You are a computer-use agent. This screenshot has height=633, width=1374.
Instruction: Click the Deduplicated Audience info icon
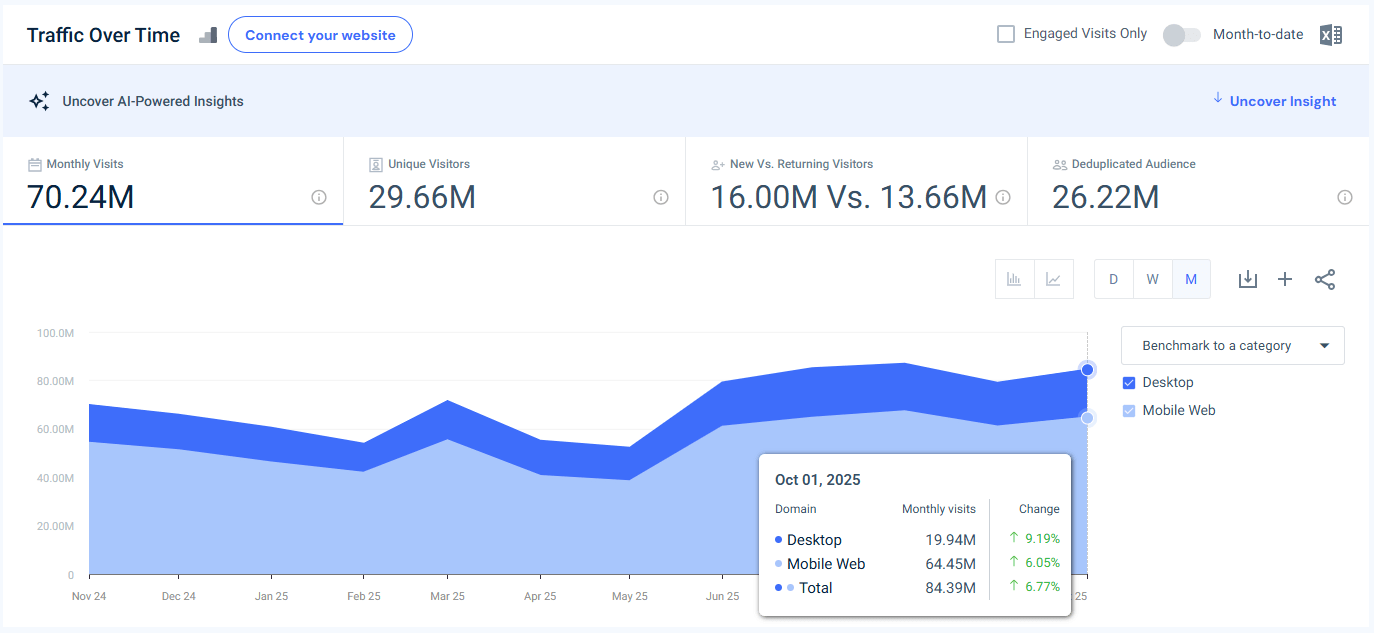point(1345,197)
